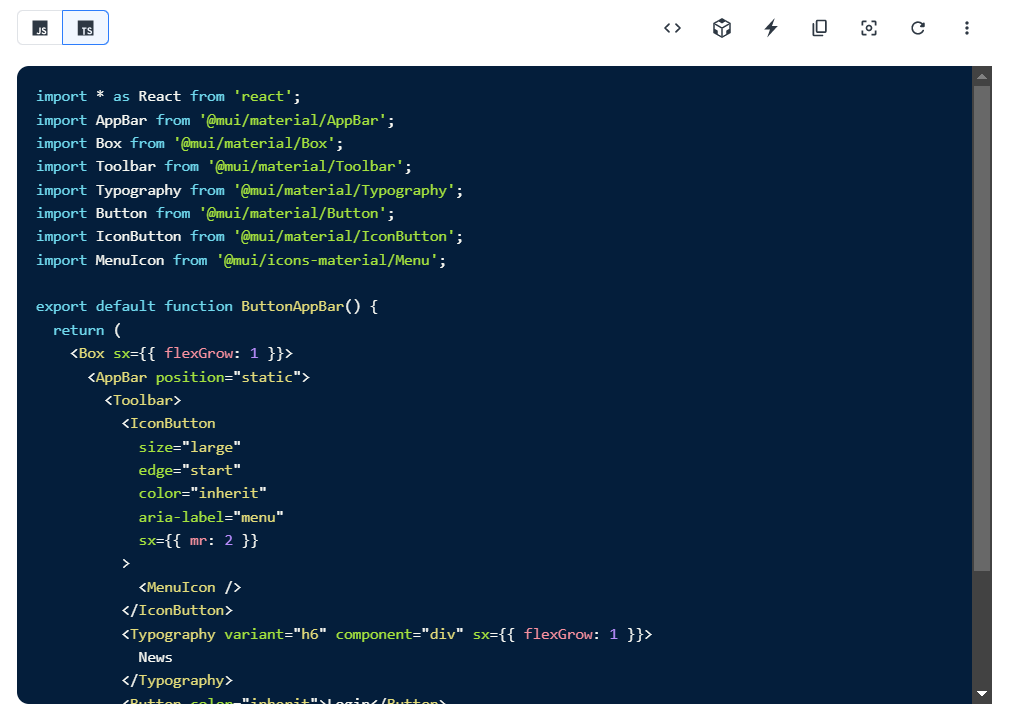
Task: Click the function name ButtonAppBar
Action: pyautogui.click(x=292, y=307)
